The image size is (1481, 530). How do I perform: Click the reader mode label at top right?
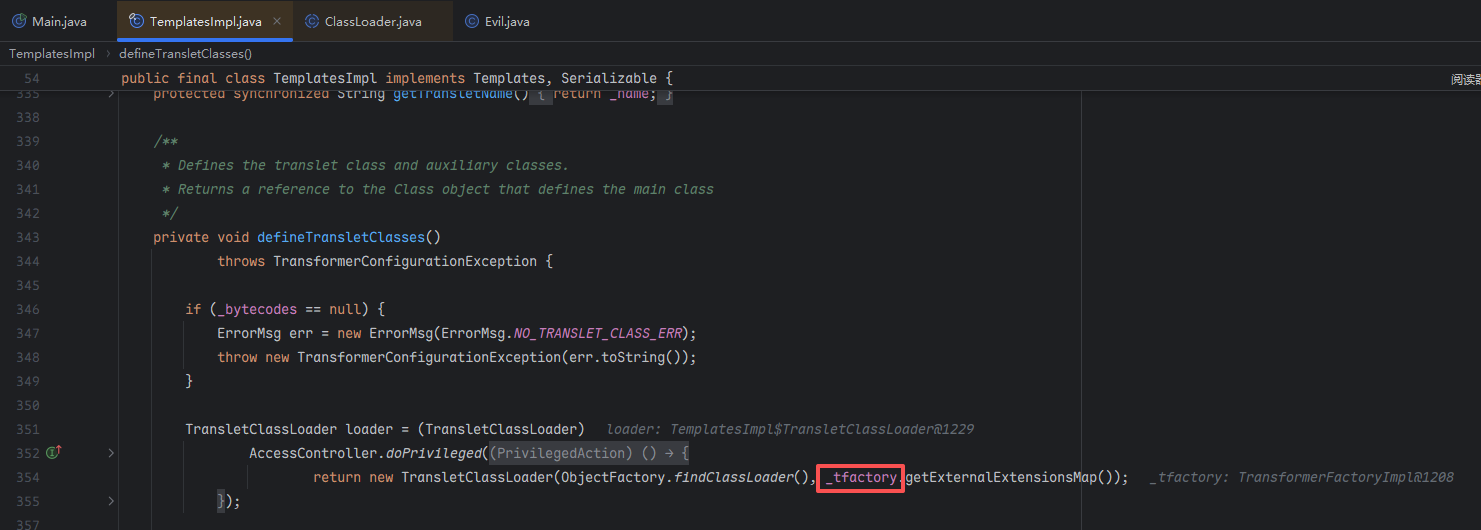(x=1465, y=79)
